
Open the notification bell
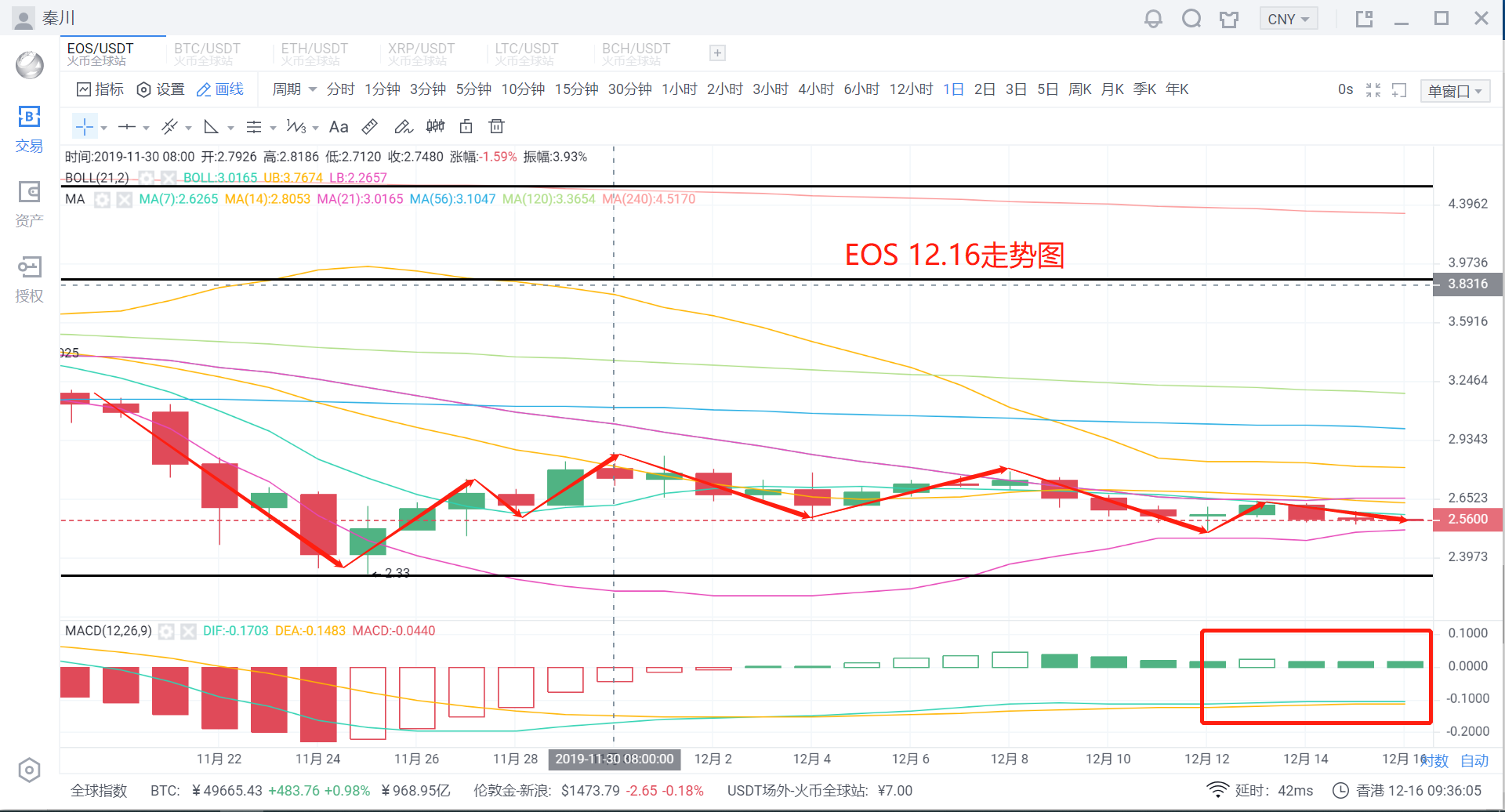point(1153,18)
